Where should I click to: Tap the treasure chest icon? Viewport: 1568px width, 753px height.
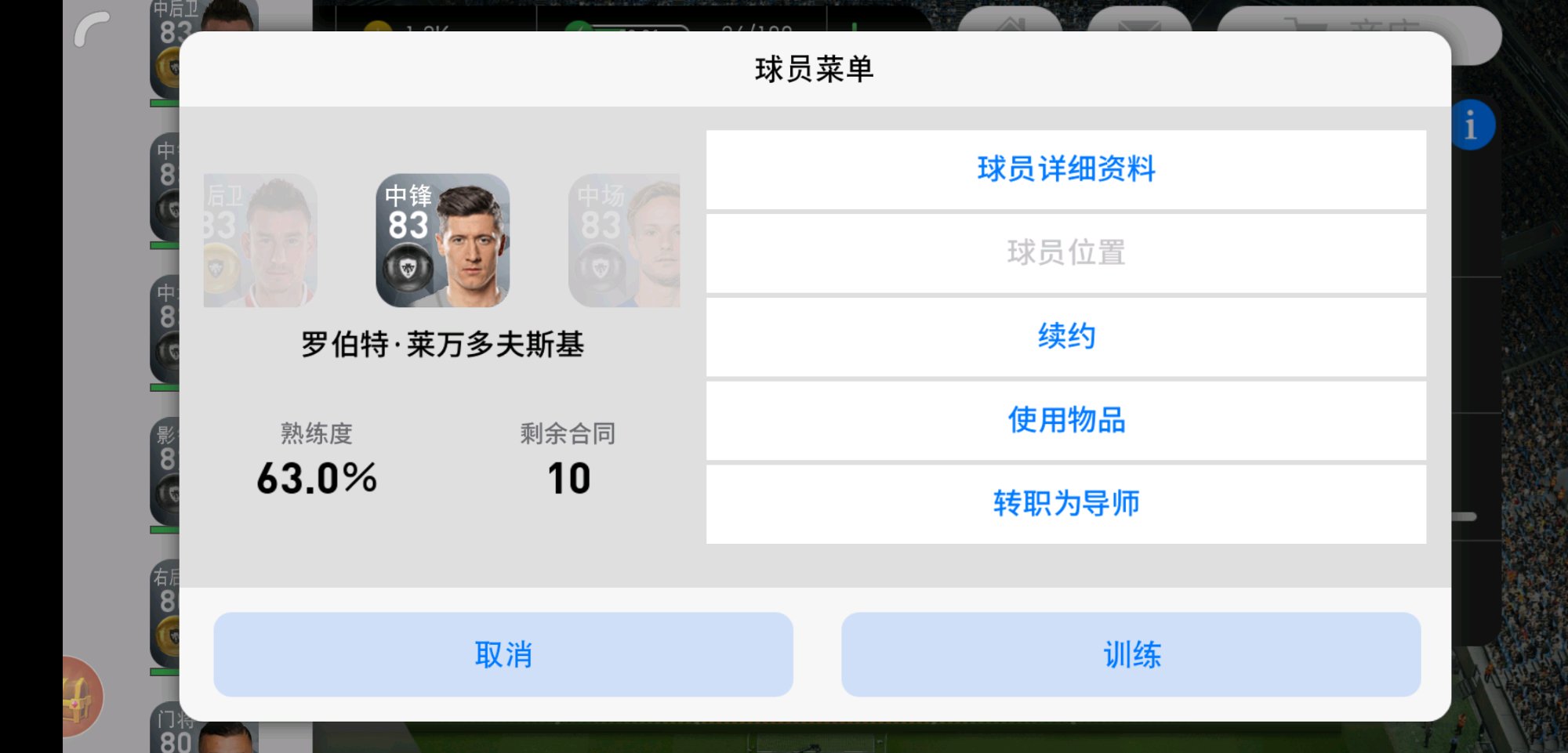click(81, 697)
